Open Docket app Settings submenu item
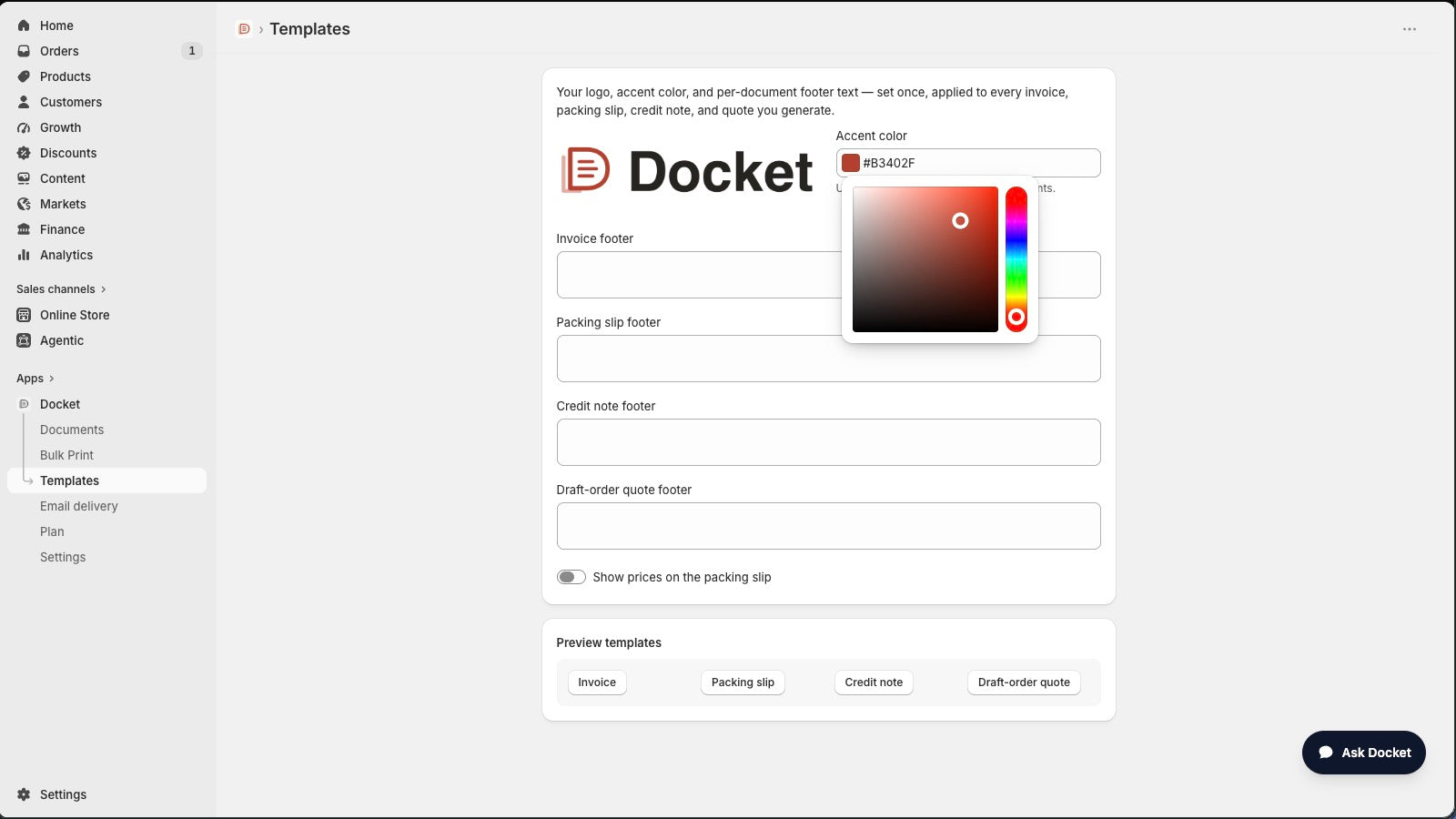The image size is (1456, 819). [x=63, y=557]
